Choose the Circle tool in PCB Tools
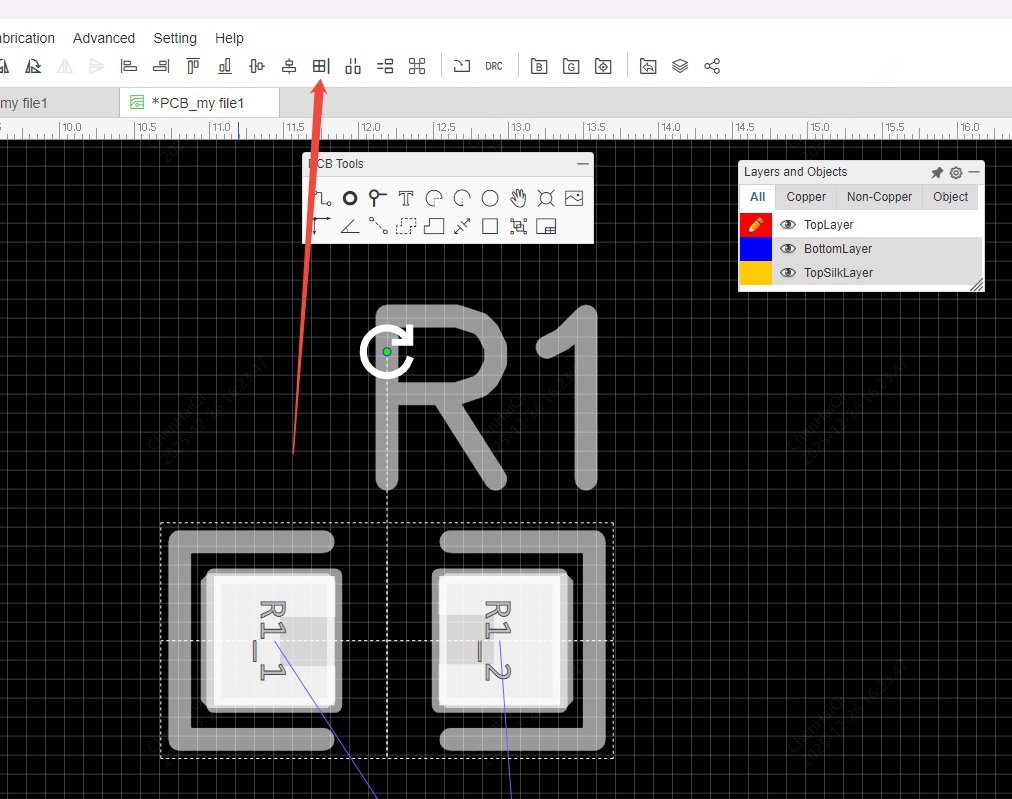This screenshot has height=799, width=1012. click(x=490, y=198)
